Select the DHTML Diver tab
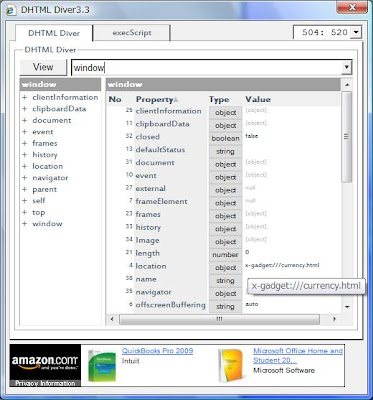Viewport: 373px width, 400px height. pyautogui.click(x=54, y=33)
